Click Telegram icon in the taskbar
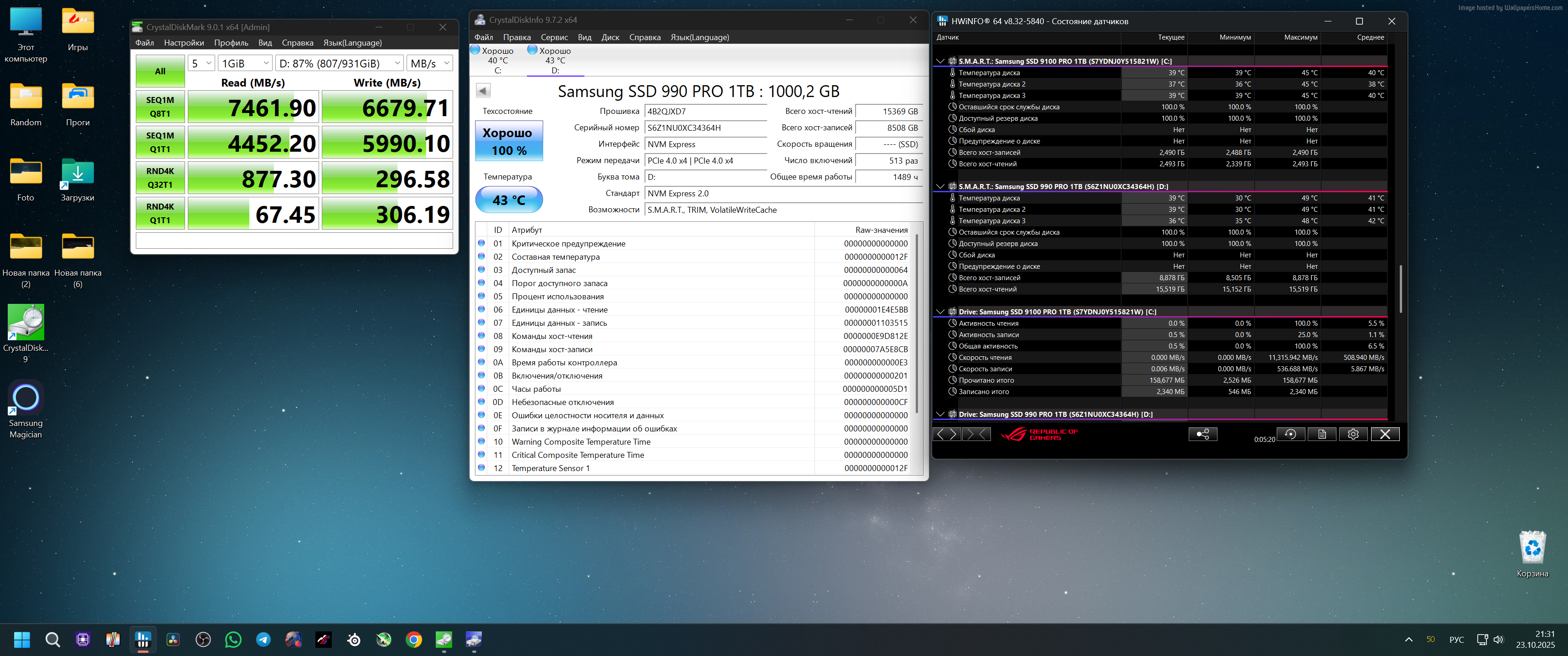 [x=263, y=640]
